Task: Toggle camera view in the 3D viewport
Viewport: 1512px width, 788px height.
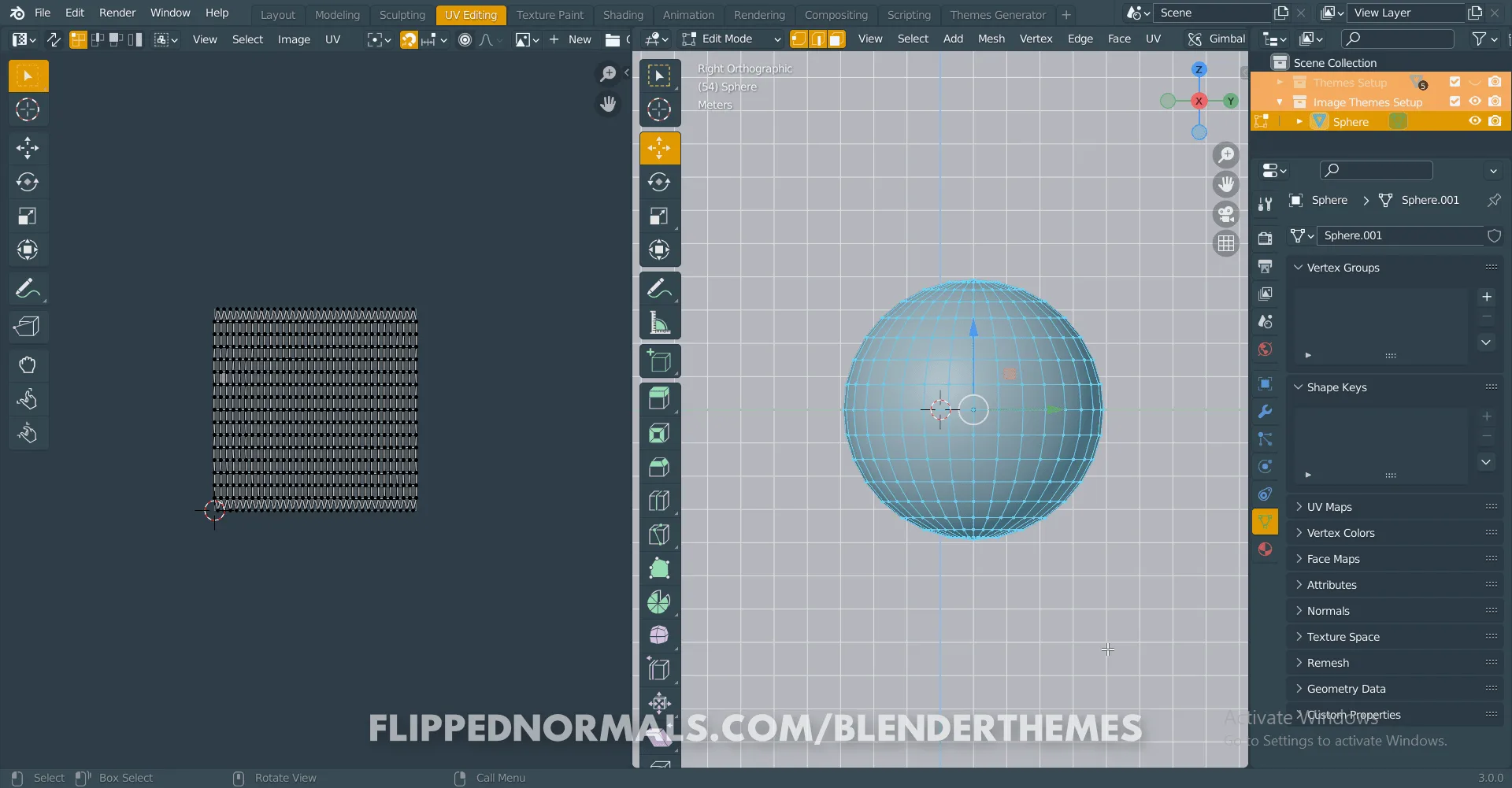Action: (x=1226, y=214)
